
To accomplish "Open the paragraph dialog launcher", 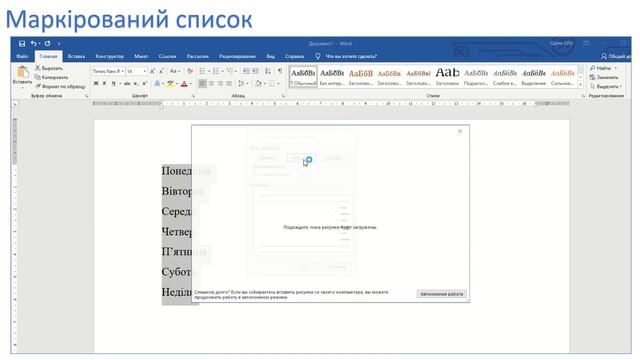I will click(x=282, y=96).
